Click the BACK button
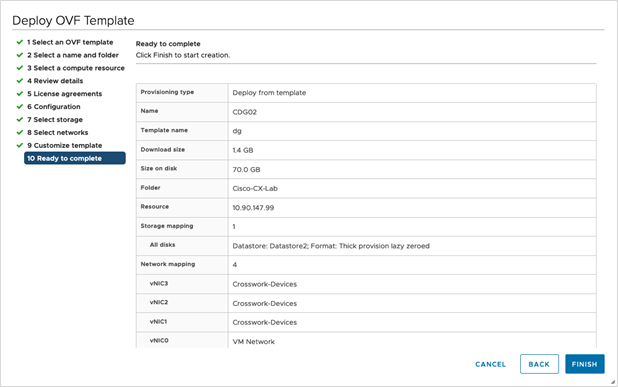This screenshot has width=618, height=387. click(539, 364)
